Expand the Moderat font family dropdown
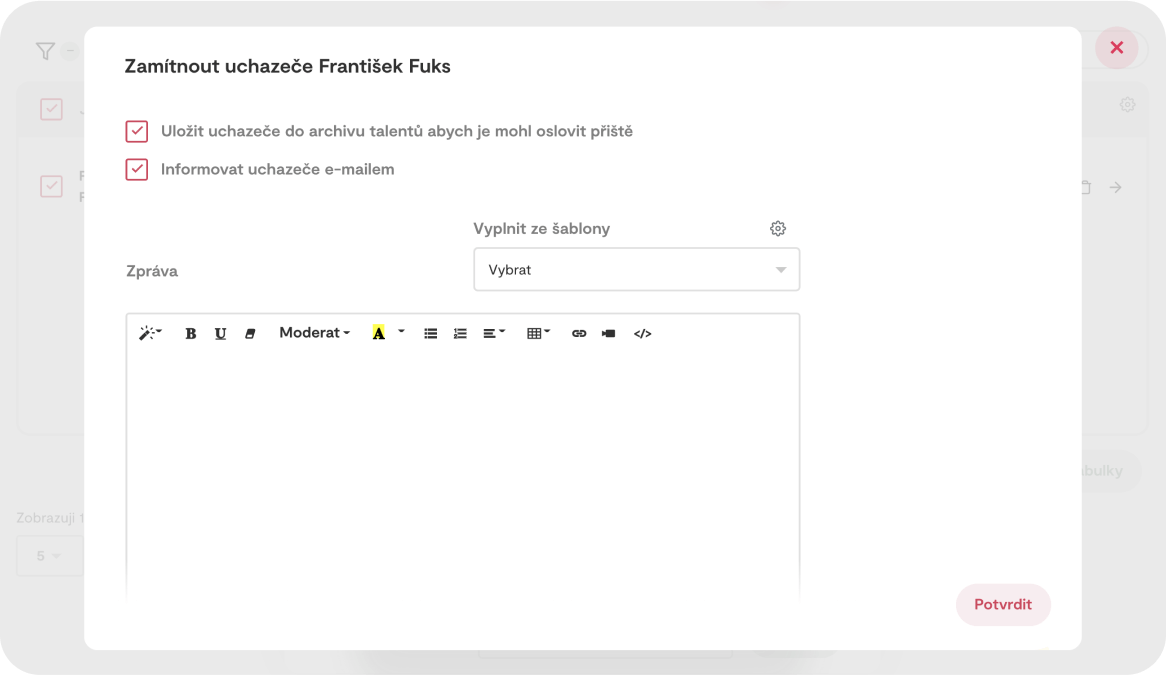This screenshot has width=1166, height=675. pyautogui.click(x=314, y=333)
